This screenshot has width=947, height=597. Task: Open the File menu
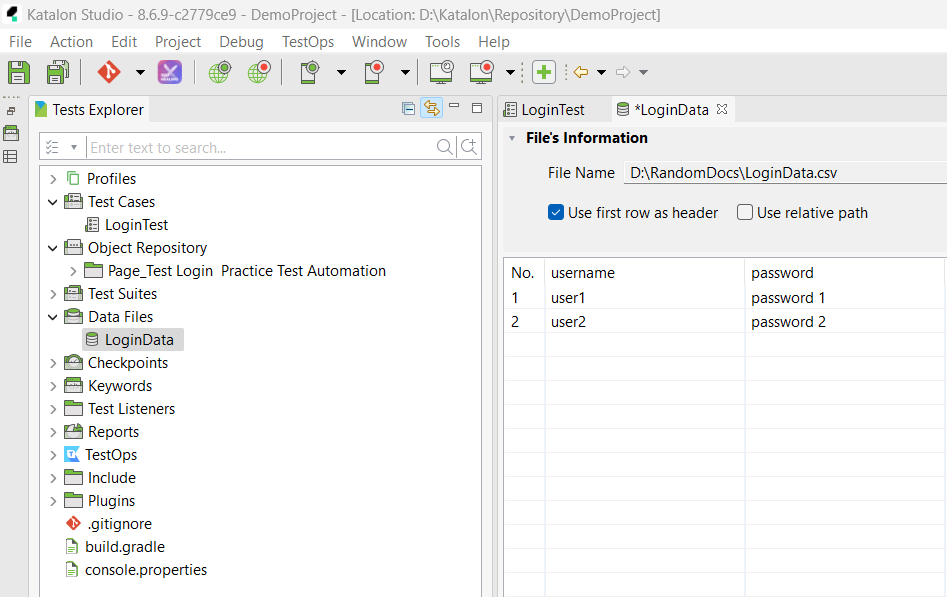(21, 42)
